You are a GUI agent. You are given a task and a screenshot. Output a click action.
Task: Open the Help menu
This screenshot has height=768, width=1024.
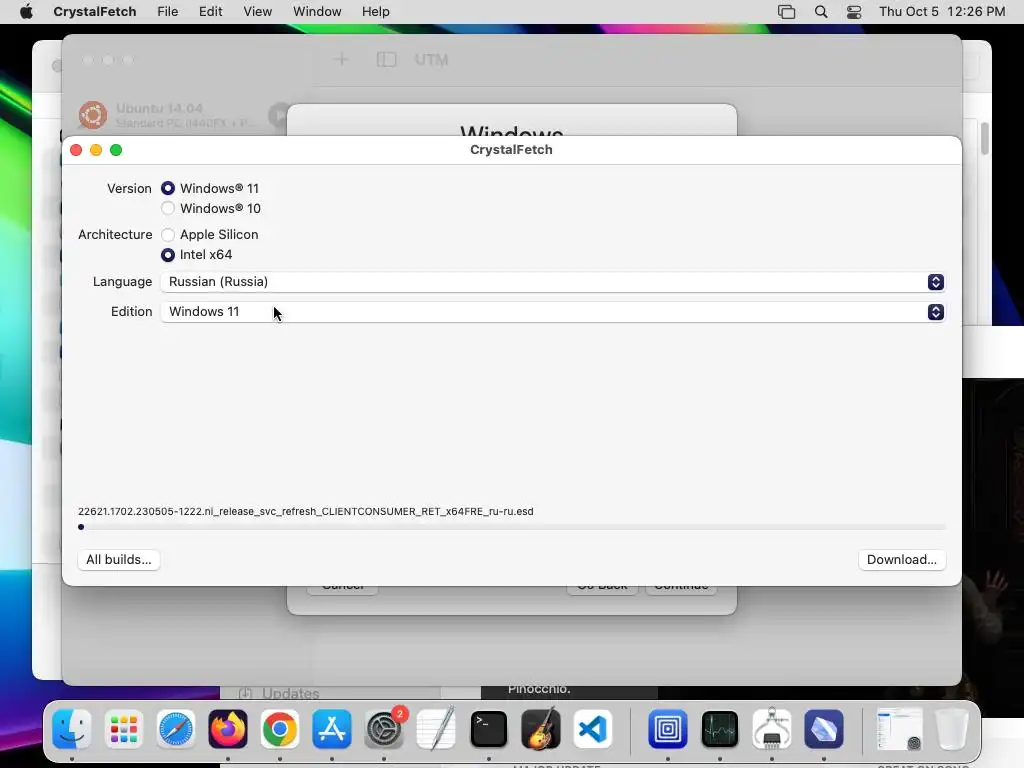click(376, 12)
